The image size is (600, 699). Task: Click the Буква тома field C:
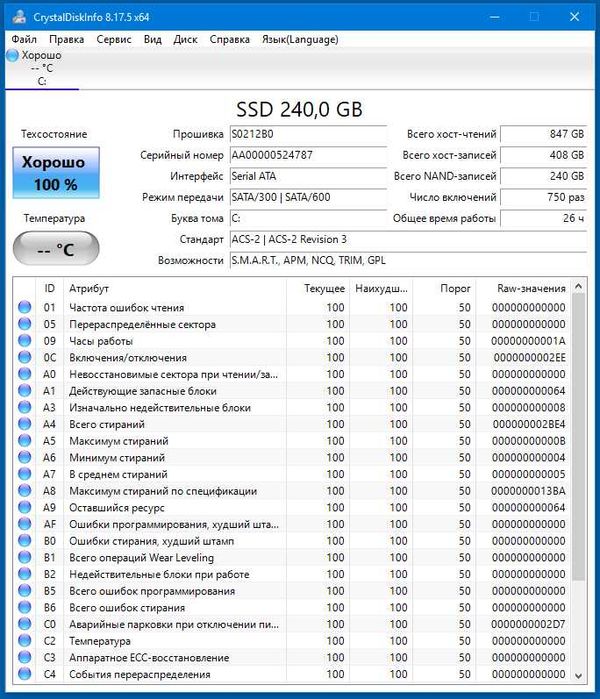tap(308, 218)
